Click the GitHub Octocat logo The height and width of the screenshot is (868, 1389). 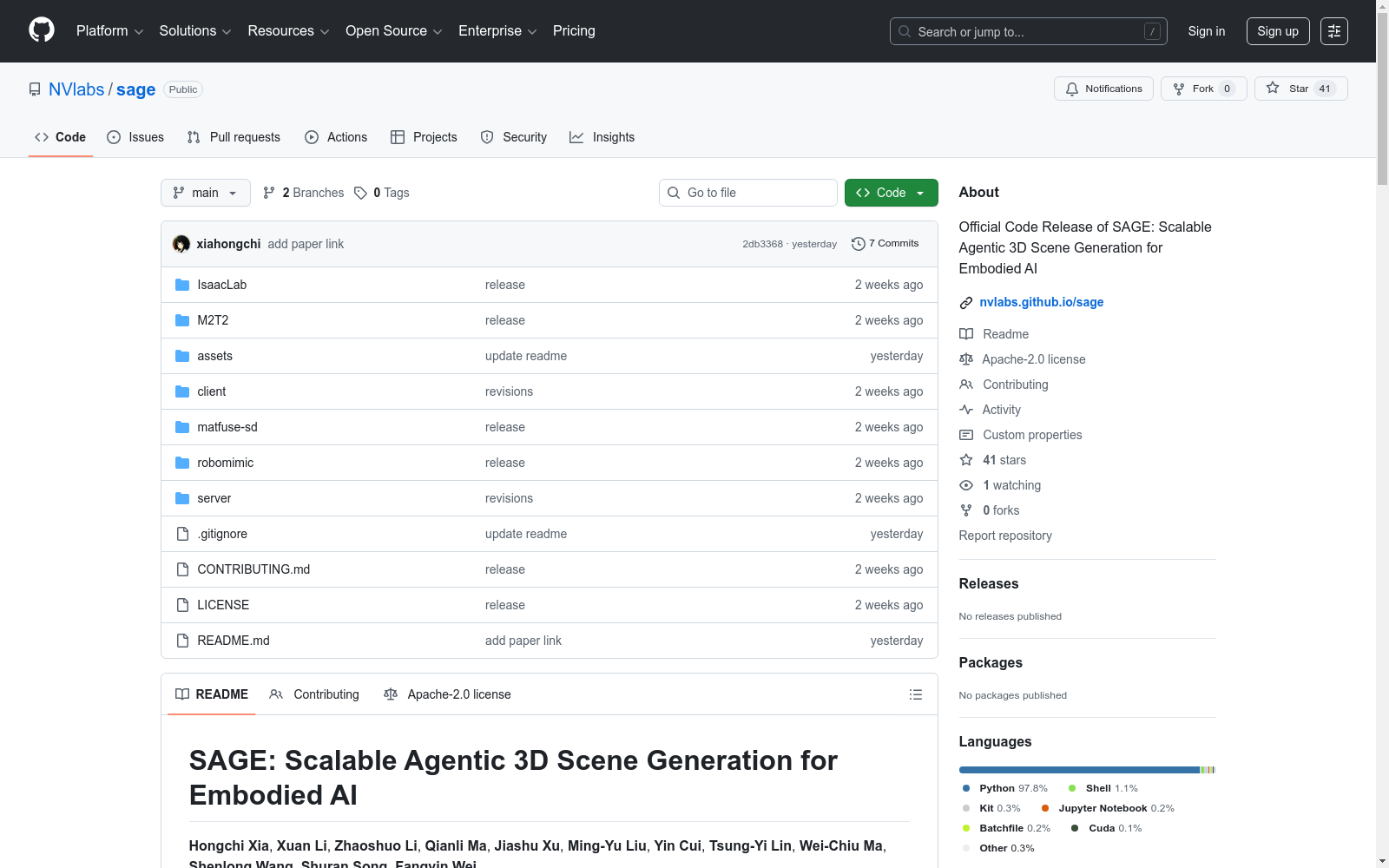pyautogui.click(x=42, y=30)
